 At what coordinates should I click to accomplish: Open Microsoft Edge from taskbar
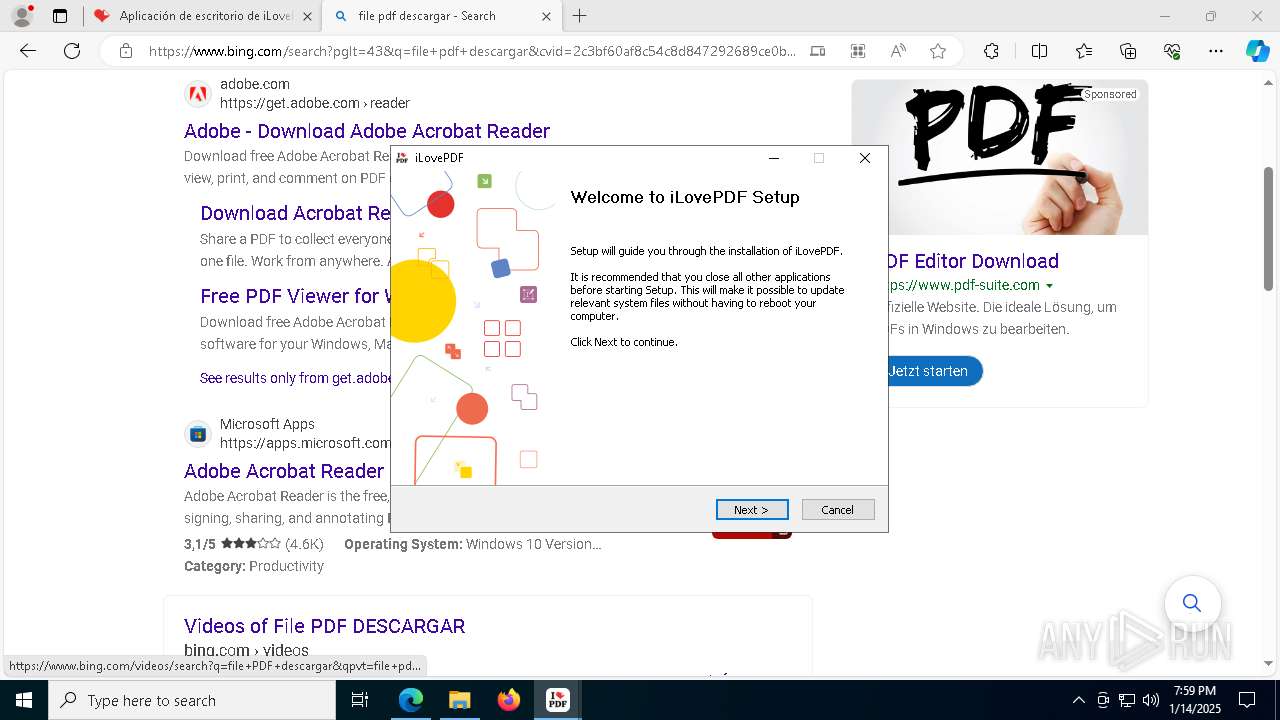pos(411,700)
